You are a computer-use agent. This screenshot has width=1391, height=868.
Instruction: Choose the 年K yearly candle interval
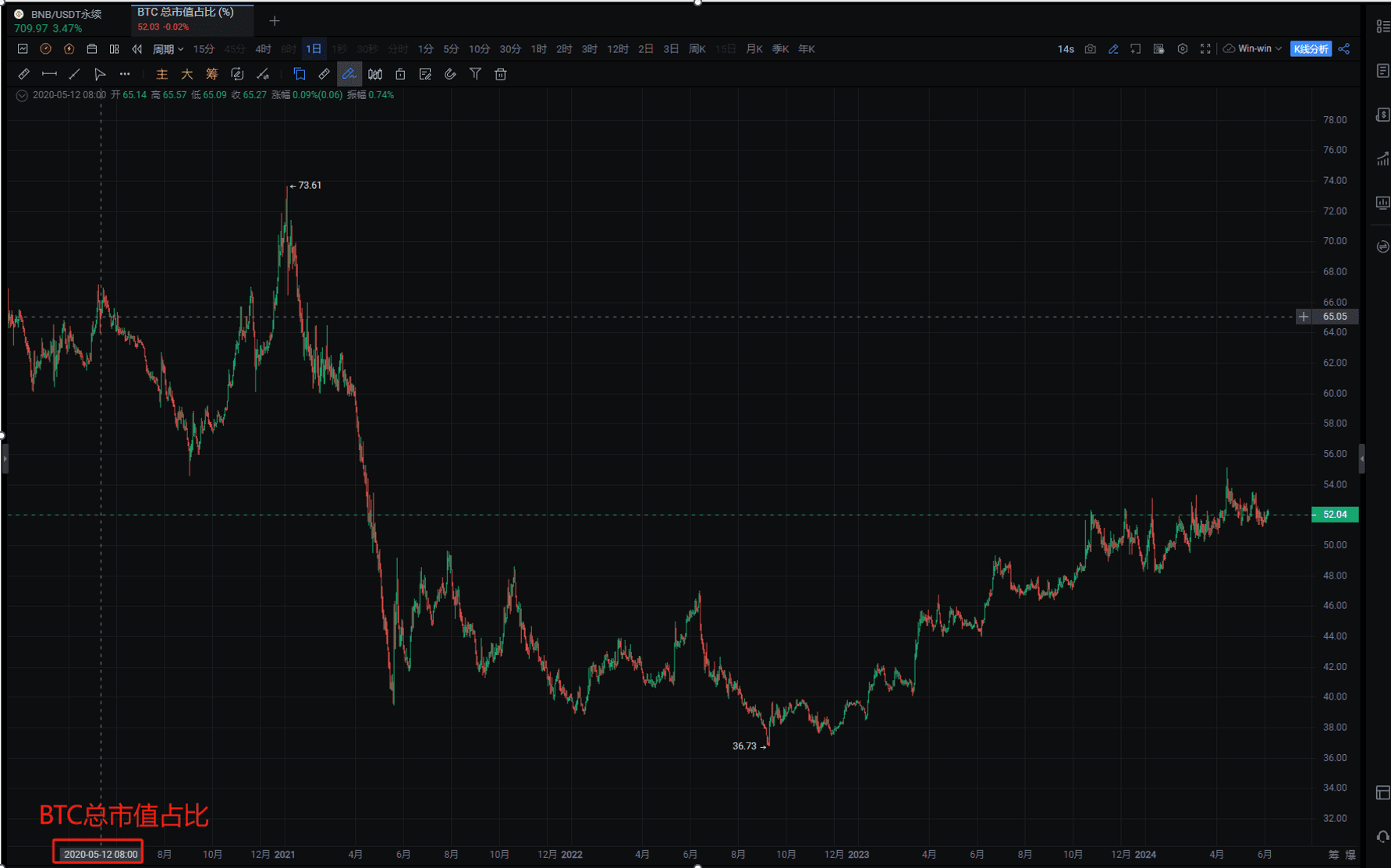click(807, 49)
